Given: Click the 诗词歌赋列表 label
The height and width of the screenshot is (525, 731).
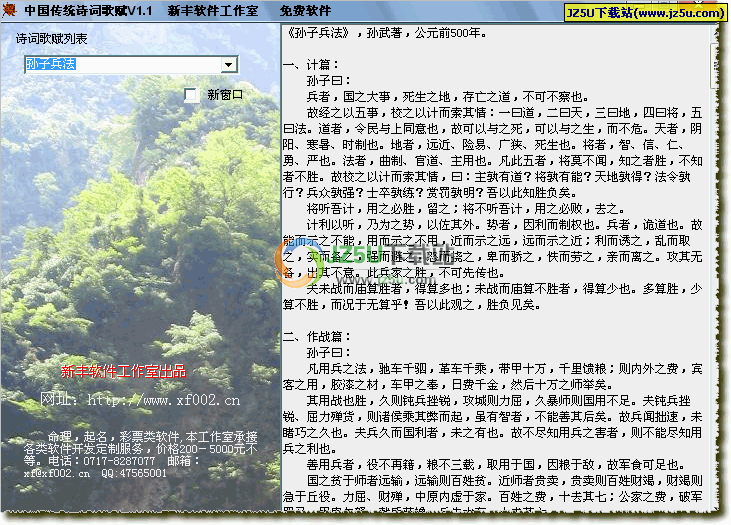Looking at the screenshot, I should pos(51,39).
